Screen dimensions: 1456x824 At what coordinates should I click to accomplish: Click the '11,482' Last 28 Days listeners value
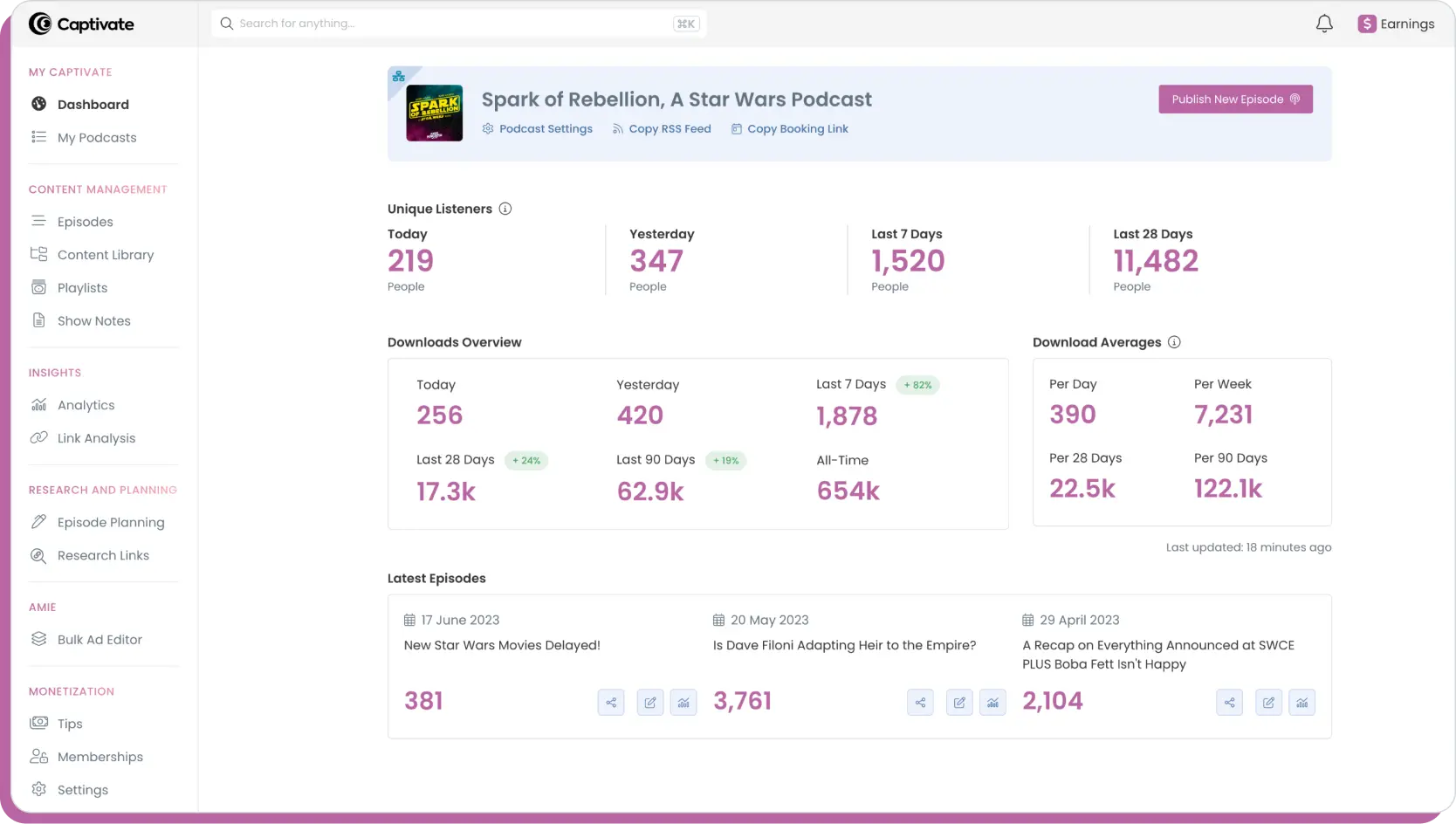1156,261
